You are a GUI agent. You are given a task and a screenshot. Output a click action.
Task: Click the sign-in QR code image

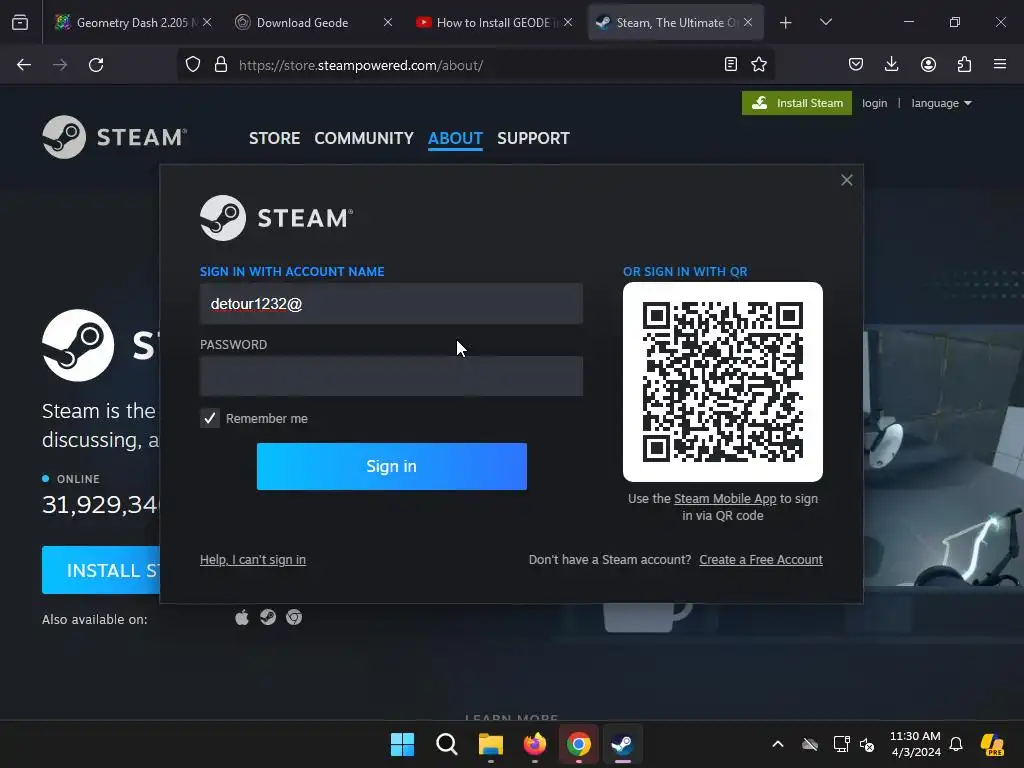click(x=723, y=382)
